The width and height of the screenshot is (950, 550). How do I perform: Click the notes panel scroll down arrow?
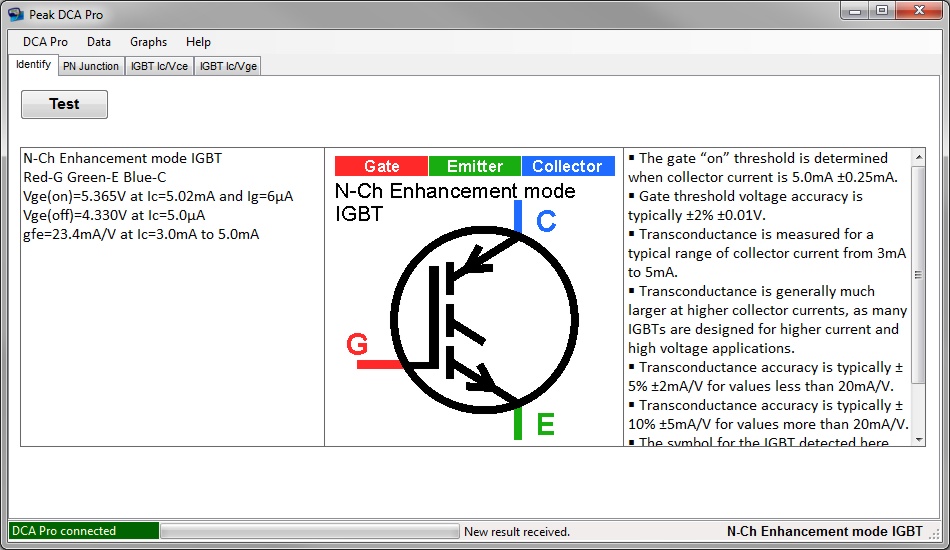918,440
